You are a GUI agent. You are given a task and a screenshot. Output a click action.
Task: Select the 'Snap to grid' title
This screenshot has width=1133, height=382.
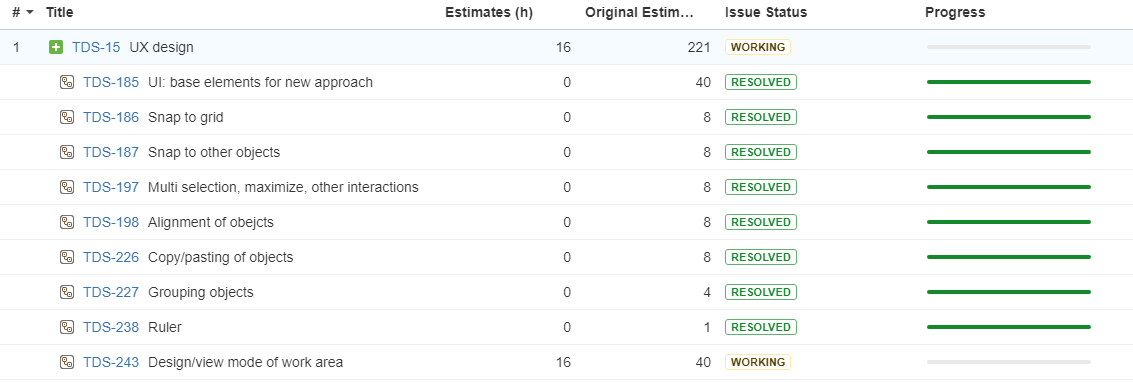tap(186, 117)
